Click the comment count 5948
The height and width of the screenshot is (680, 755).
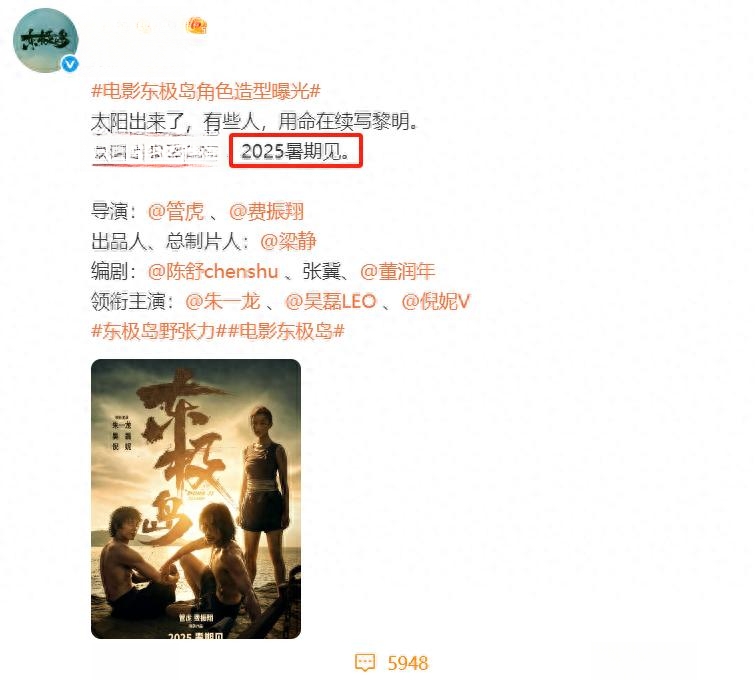[407, 663]
